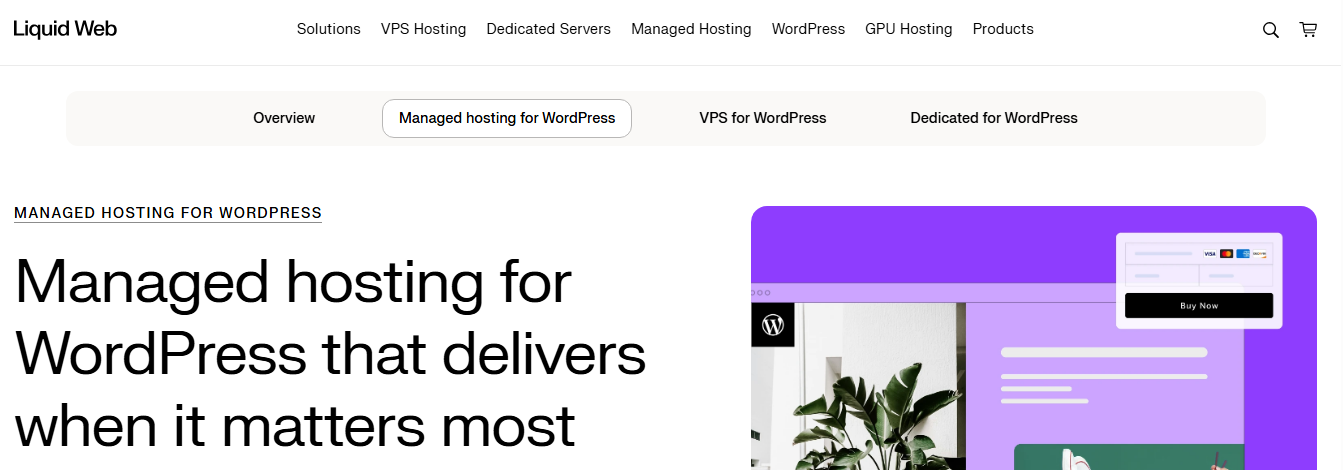Click the Visa card icon

pos(1210,254)
